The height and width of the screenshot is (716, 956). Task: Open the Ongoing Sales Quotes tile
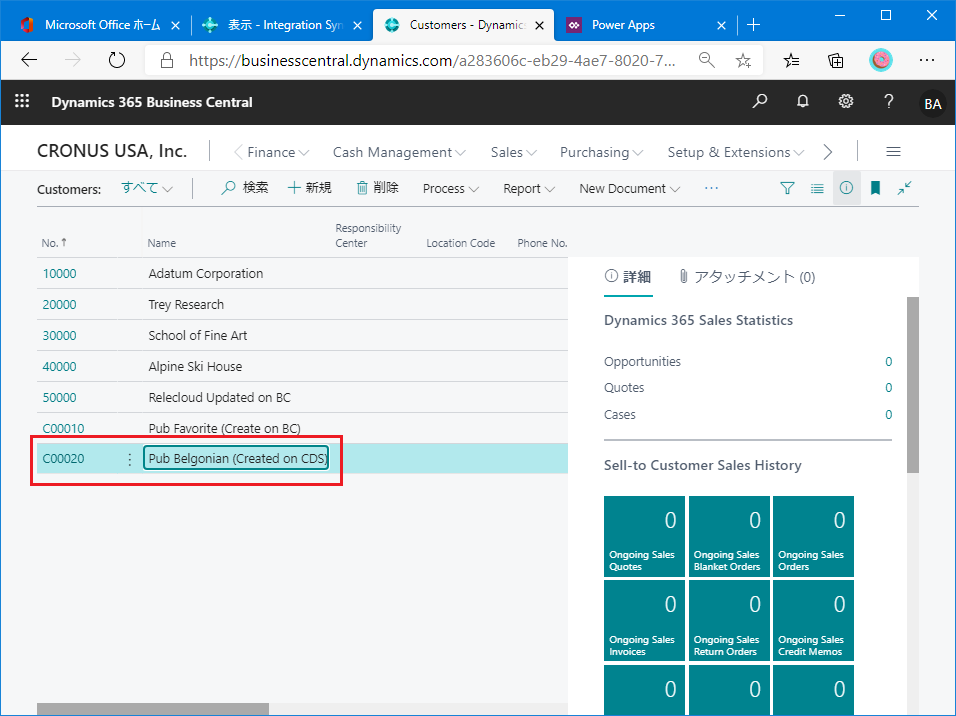pos(644,536)
